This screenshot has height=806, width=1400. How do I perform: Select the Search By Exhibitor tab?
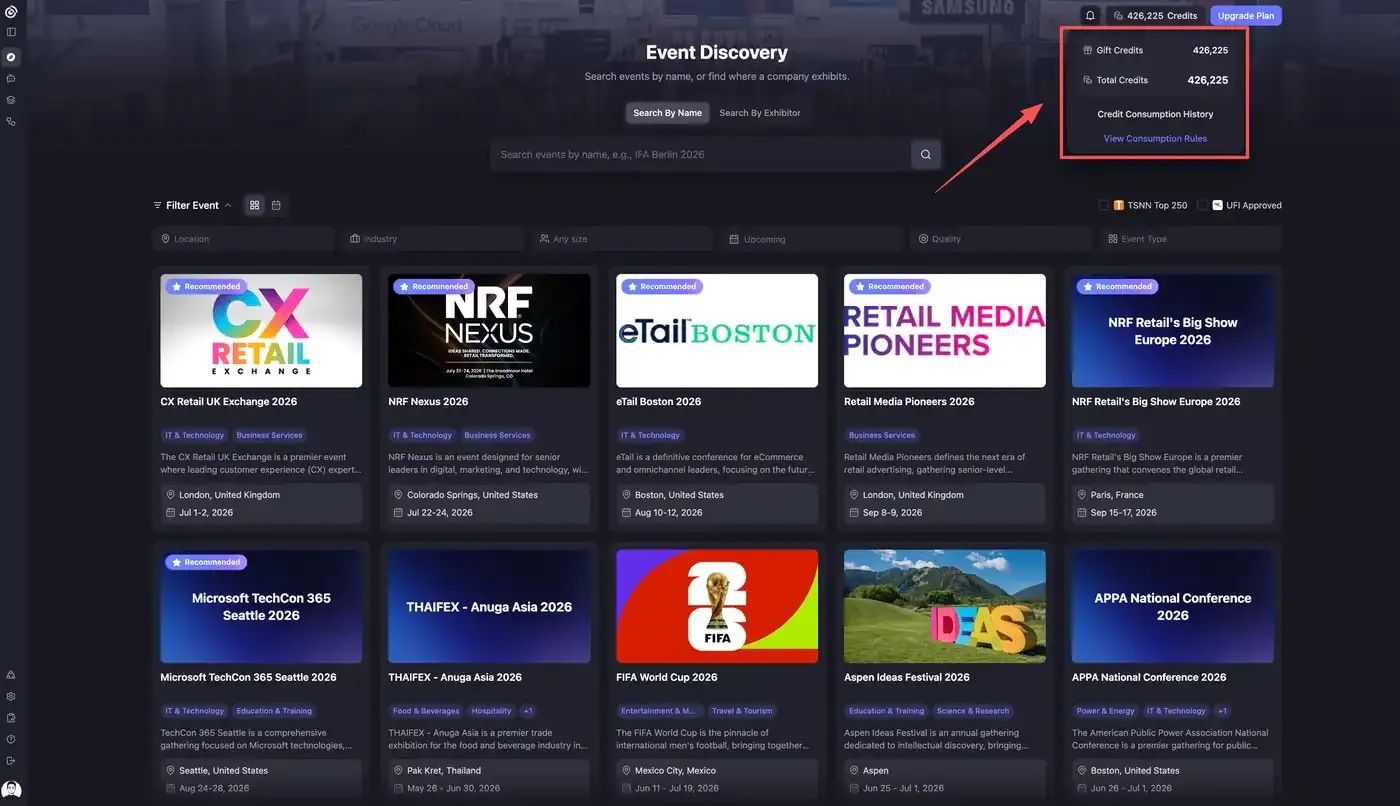point(760,113)
